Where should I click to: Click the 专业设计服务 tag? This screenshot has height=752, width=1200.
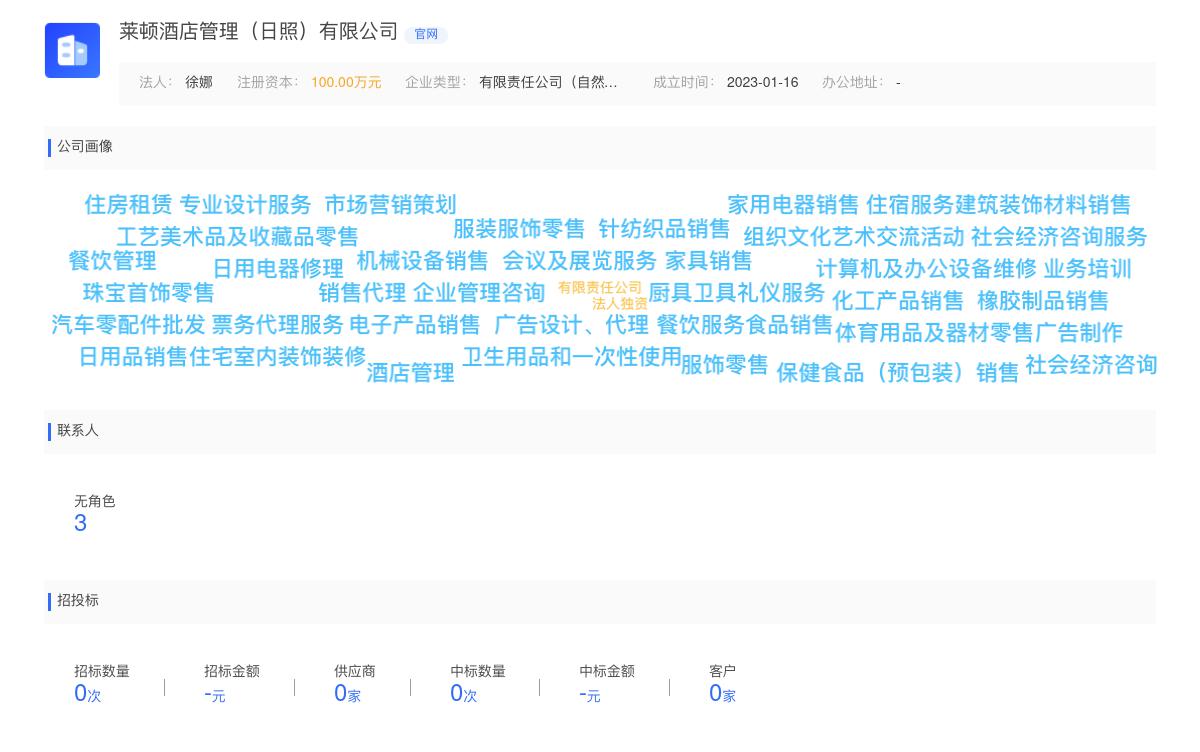point(246,205)
